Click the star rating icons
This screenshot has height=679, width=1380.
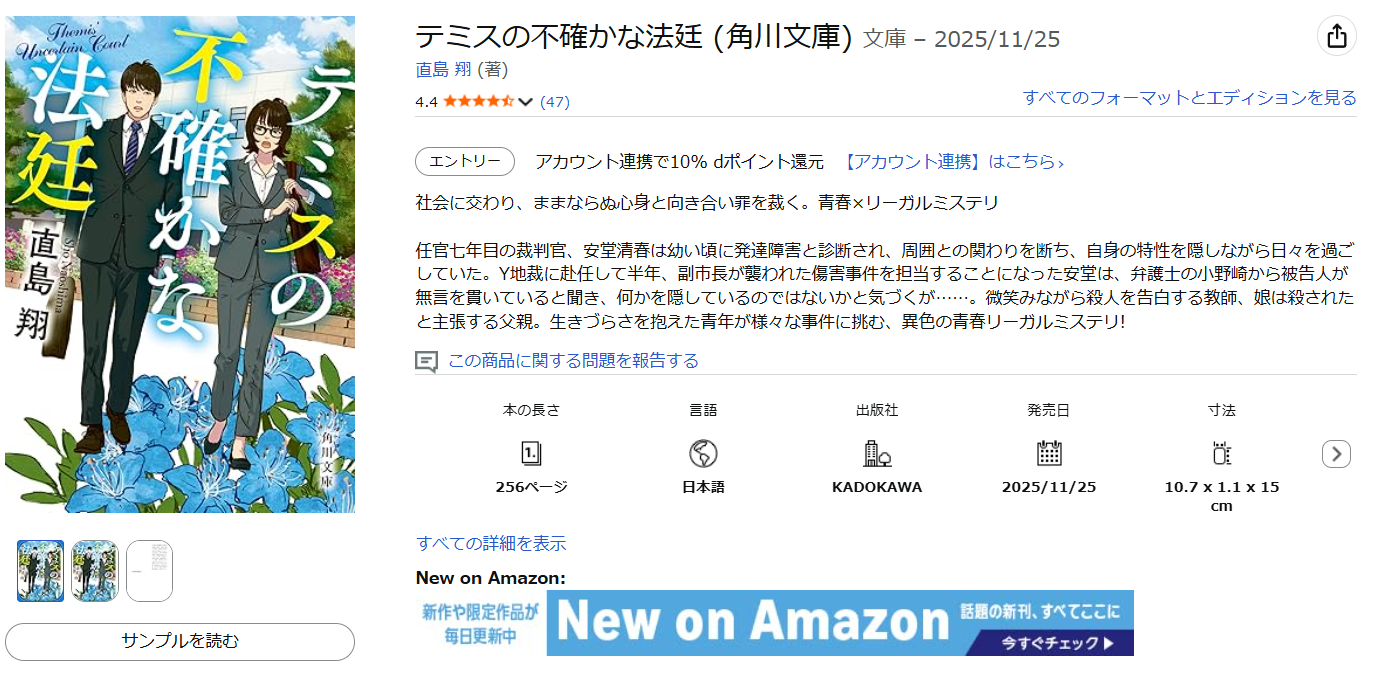pyautogui.click(x=479, y=101)
